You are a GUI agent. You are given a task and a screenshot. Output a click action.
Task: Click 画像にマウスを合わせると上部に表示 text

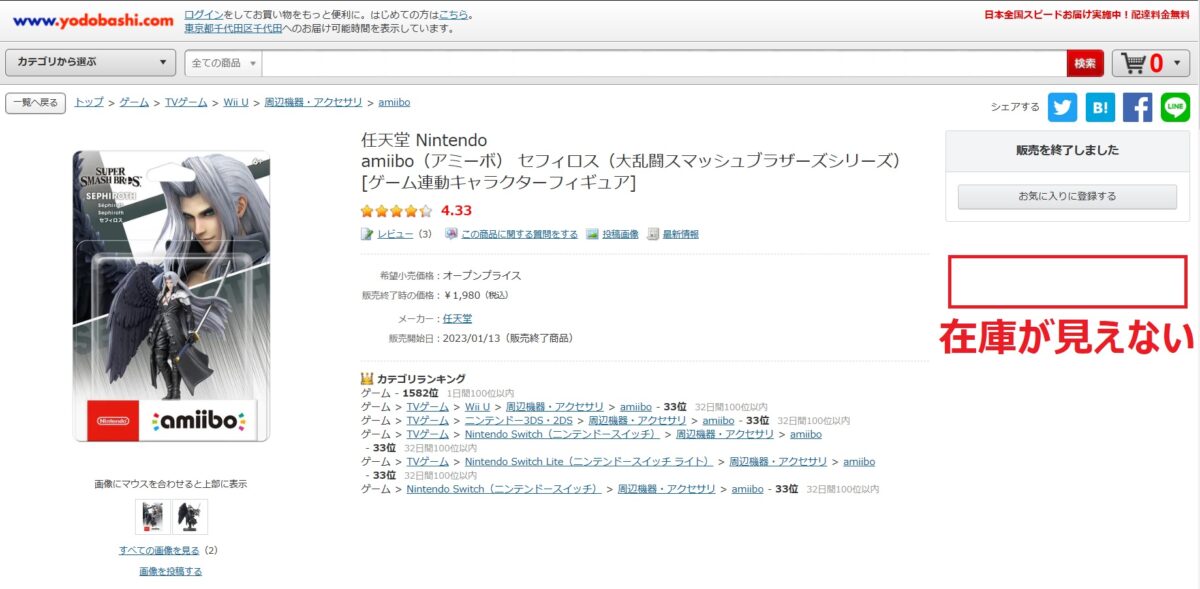(171, 484)
